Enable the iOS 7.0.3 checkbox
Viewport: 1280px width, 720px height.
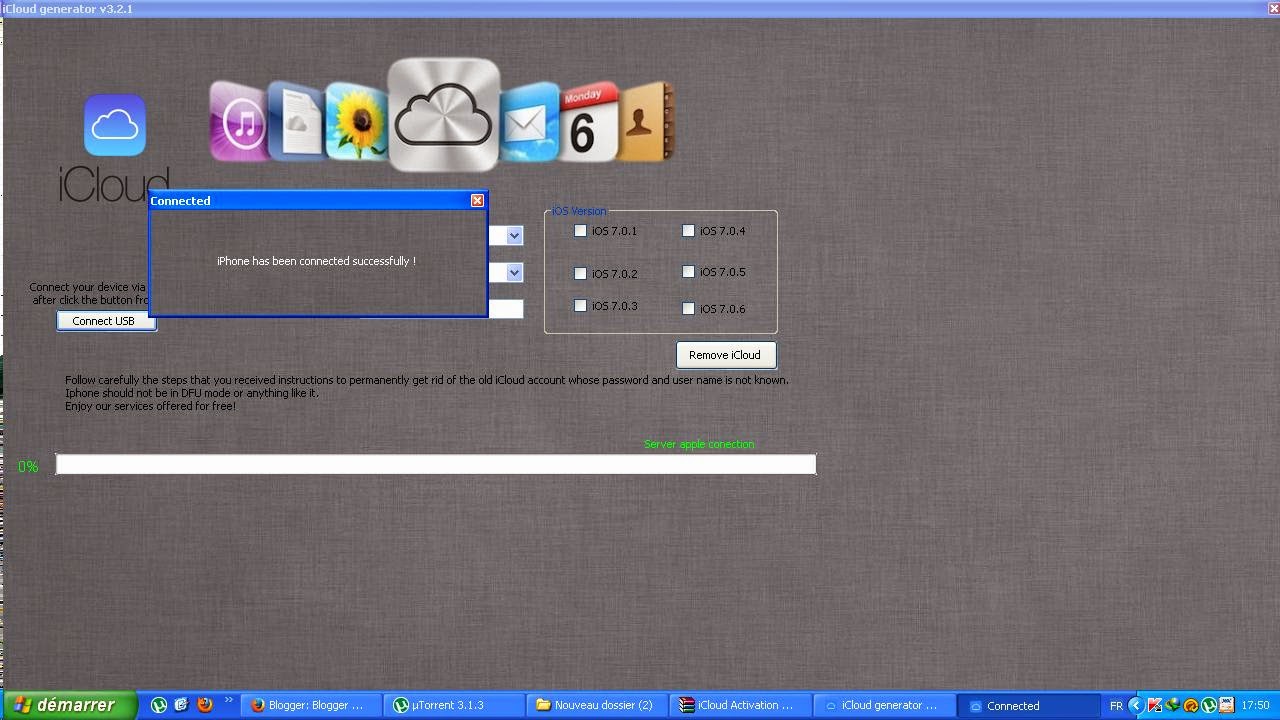tap(580, 306)
